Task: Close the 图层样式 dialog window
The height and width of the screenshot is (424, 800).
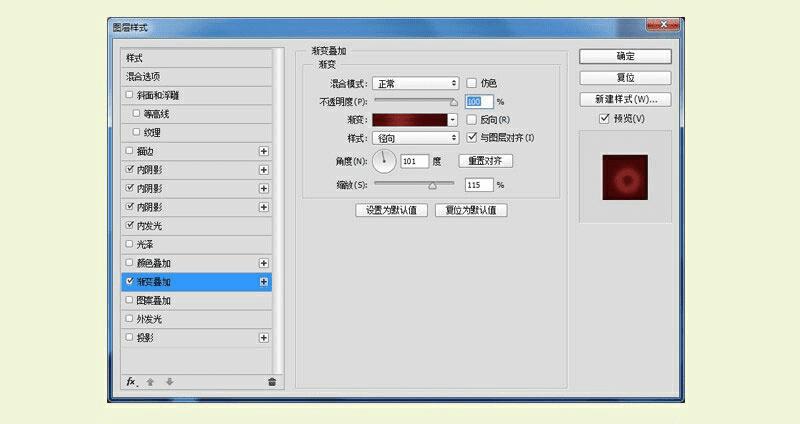Action: [663, 24]
